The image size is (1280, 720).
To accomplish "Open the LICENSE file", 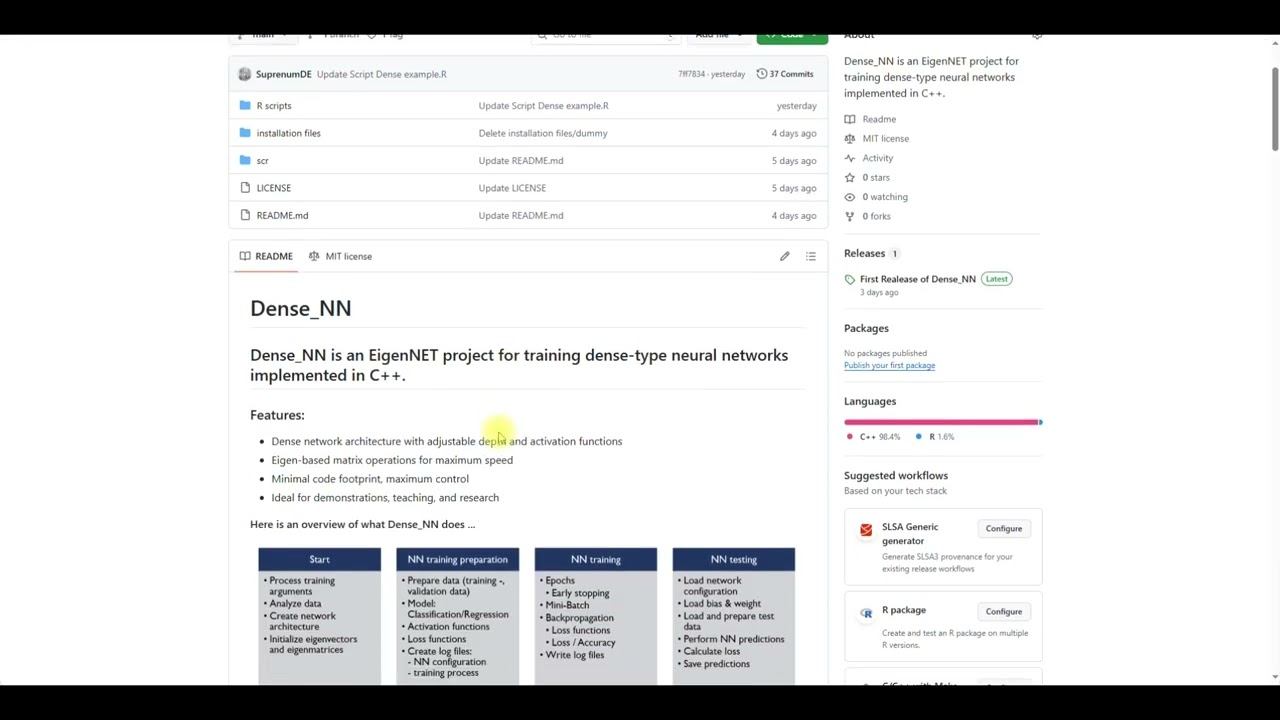I will 273,188.
